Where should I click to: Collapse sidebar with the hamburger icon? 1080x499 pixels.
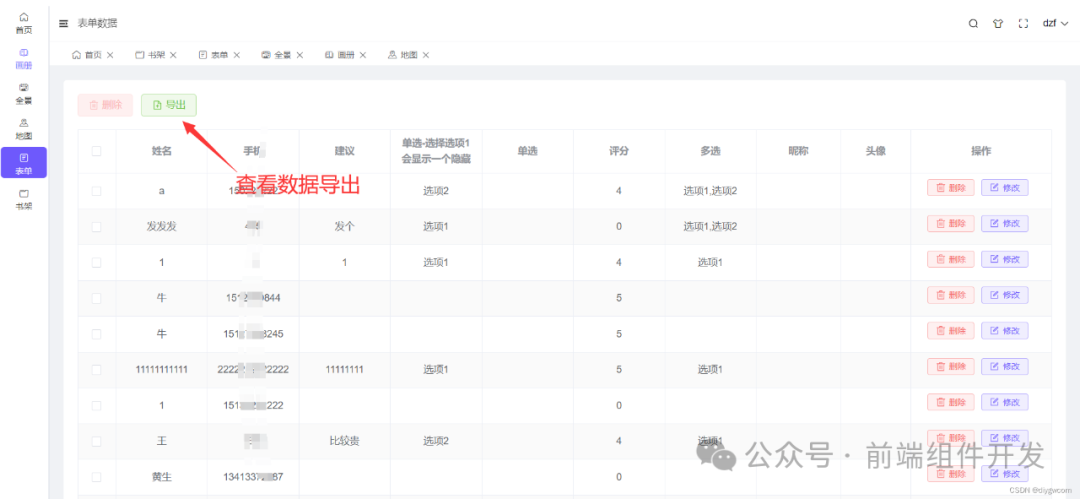pyautogui.click(x=63, y=23)
